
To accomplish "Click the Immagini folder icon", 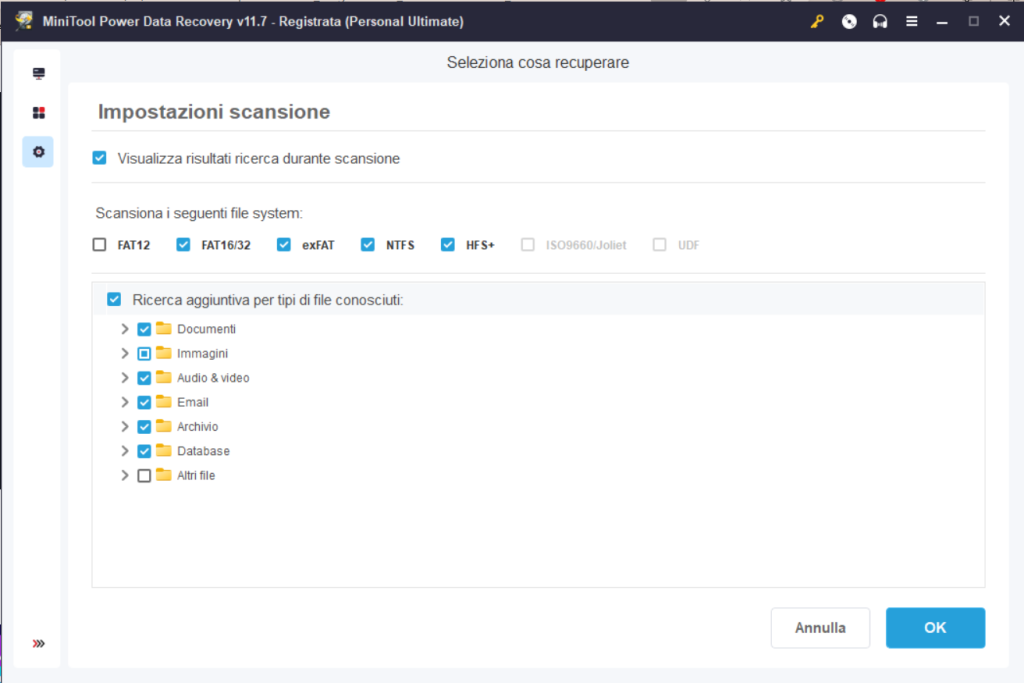I will [164, 353].
